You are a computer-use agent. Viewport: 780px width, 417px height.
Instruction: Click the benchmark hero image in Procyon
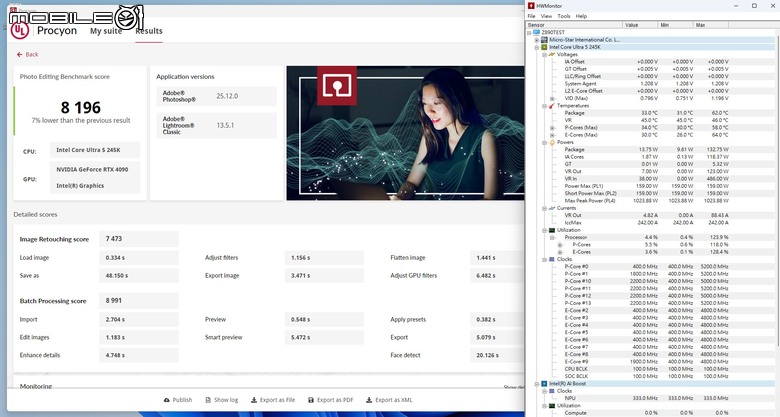pos(405,133)
